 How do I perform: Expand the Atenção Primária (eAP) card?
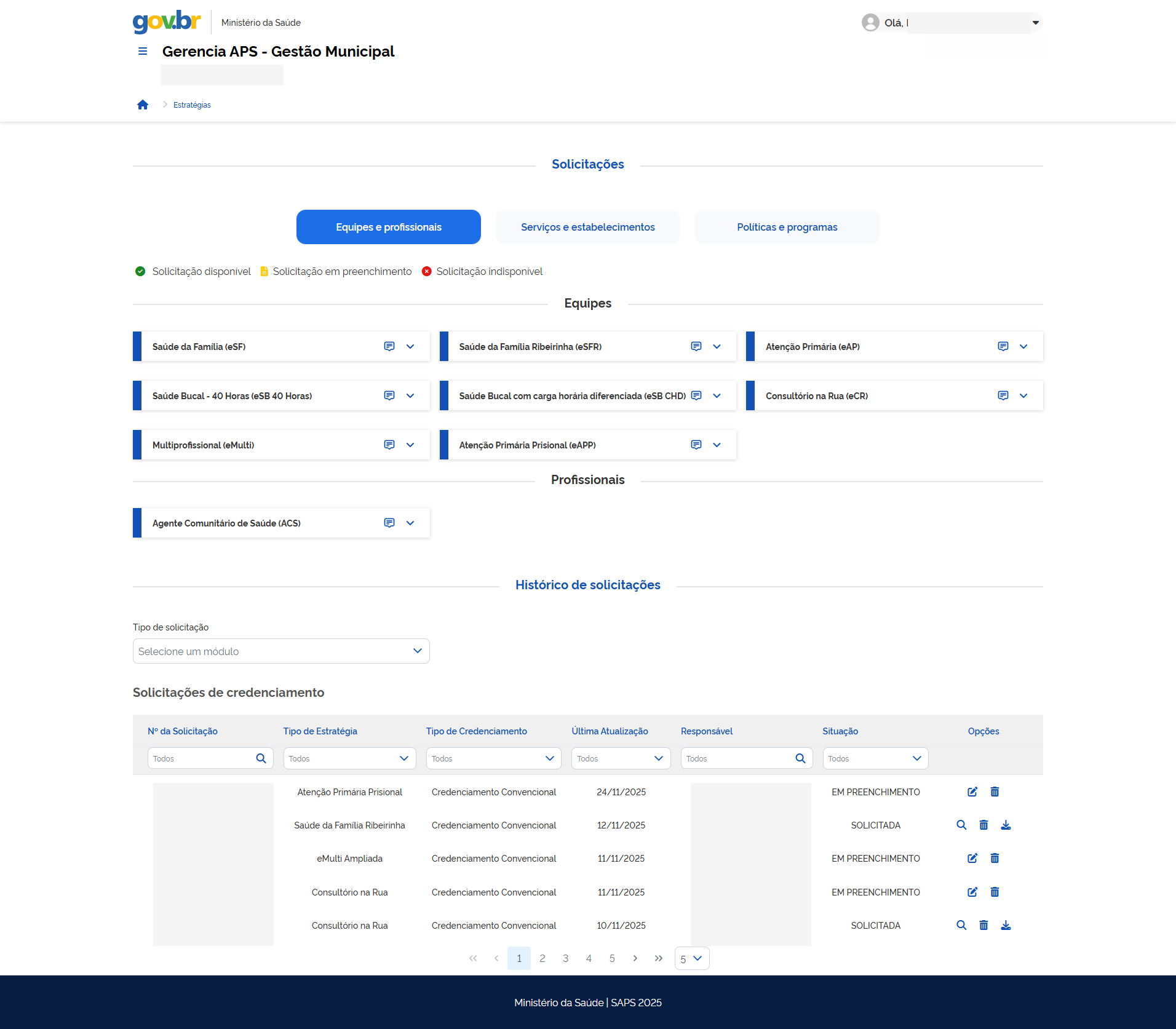pyautogui.click(x=1023, y=347)
